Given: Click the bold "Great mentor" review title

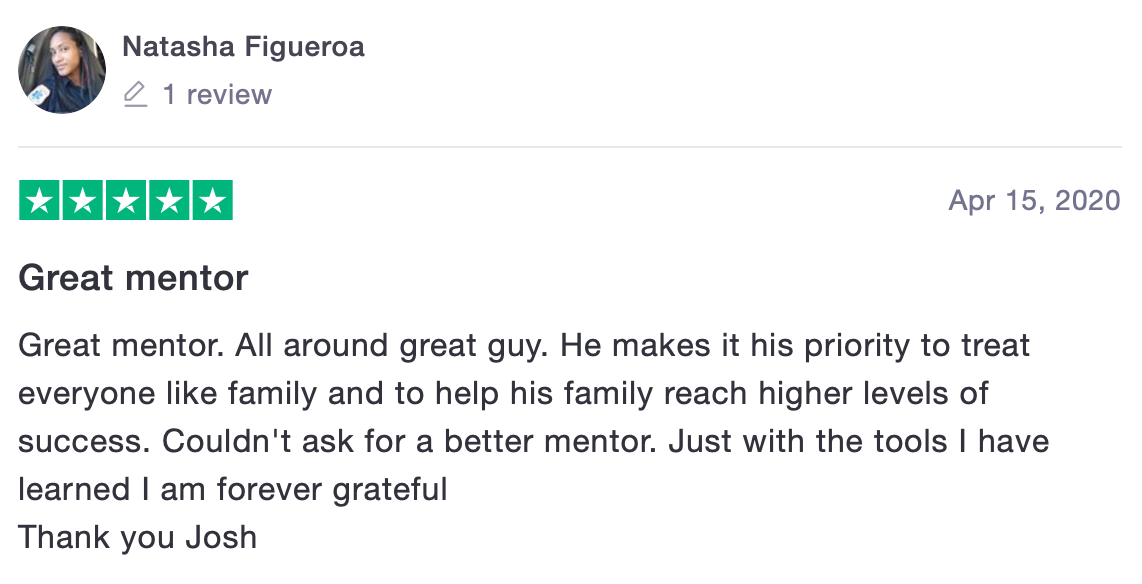Looking at the screenshot, I should (133, 277).
